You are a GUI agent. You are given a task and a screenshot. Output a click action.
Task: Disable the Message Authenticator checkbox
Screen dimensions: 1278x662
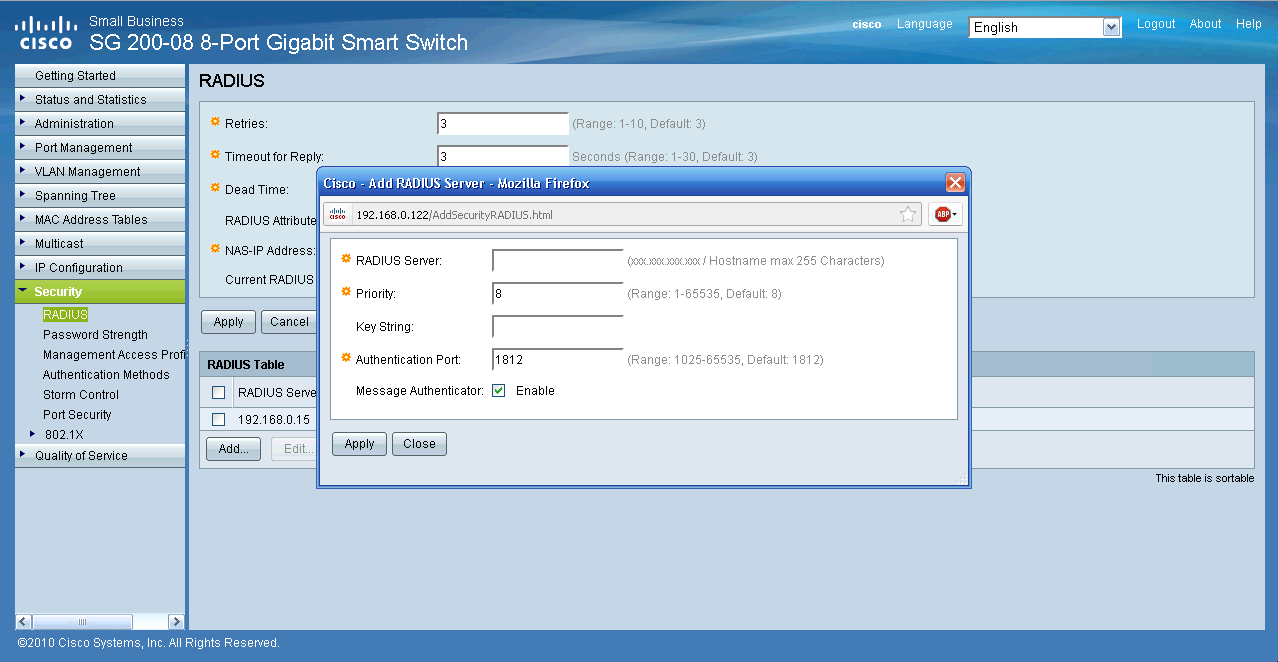[x=499, y=391]
